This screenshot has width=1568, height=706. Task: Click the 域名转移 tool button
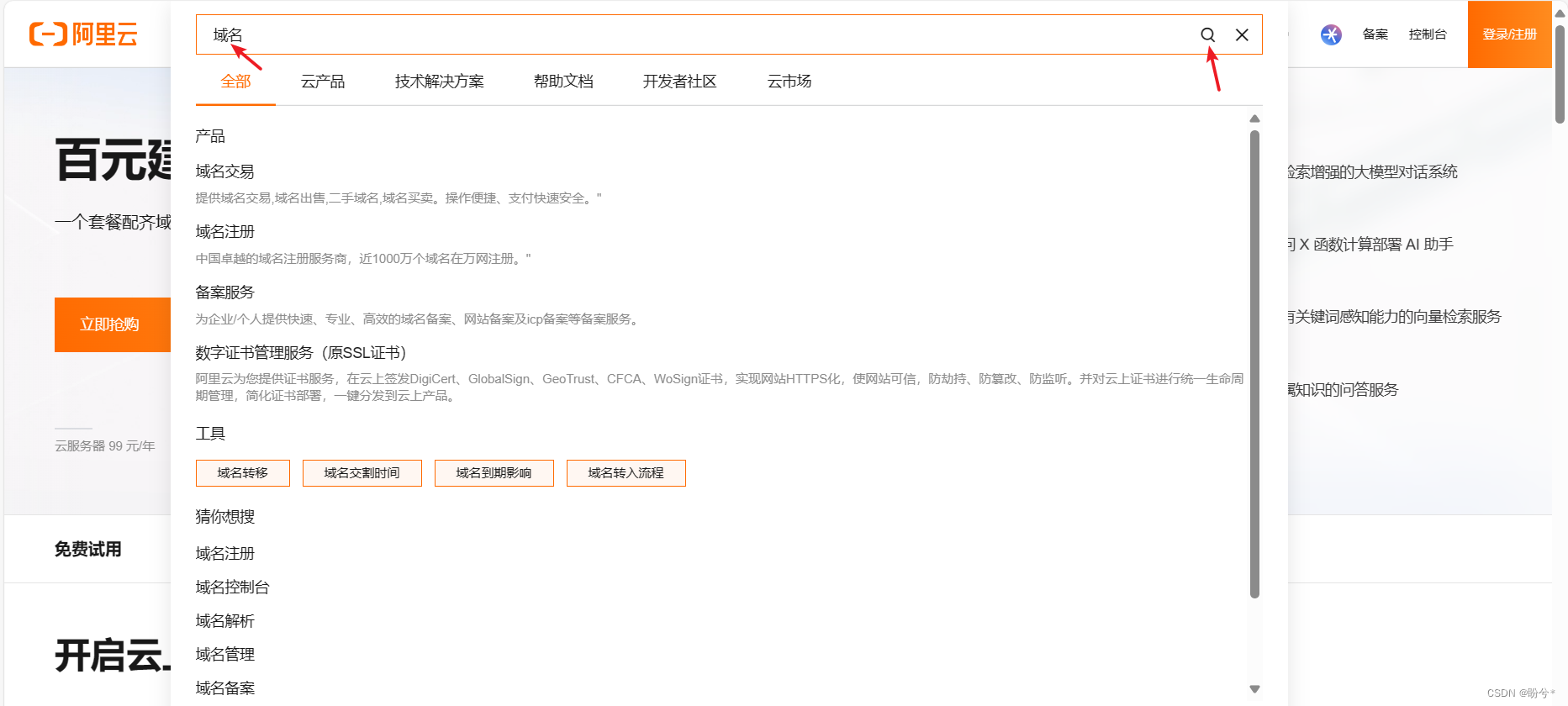(243, 473)
